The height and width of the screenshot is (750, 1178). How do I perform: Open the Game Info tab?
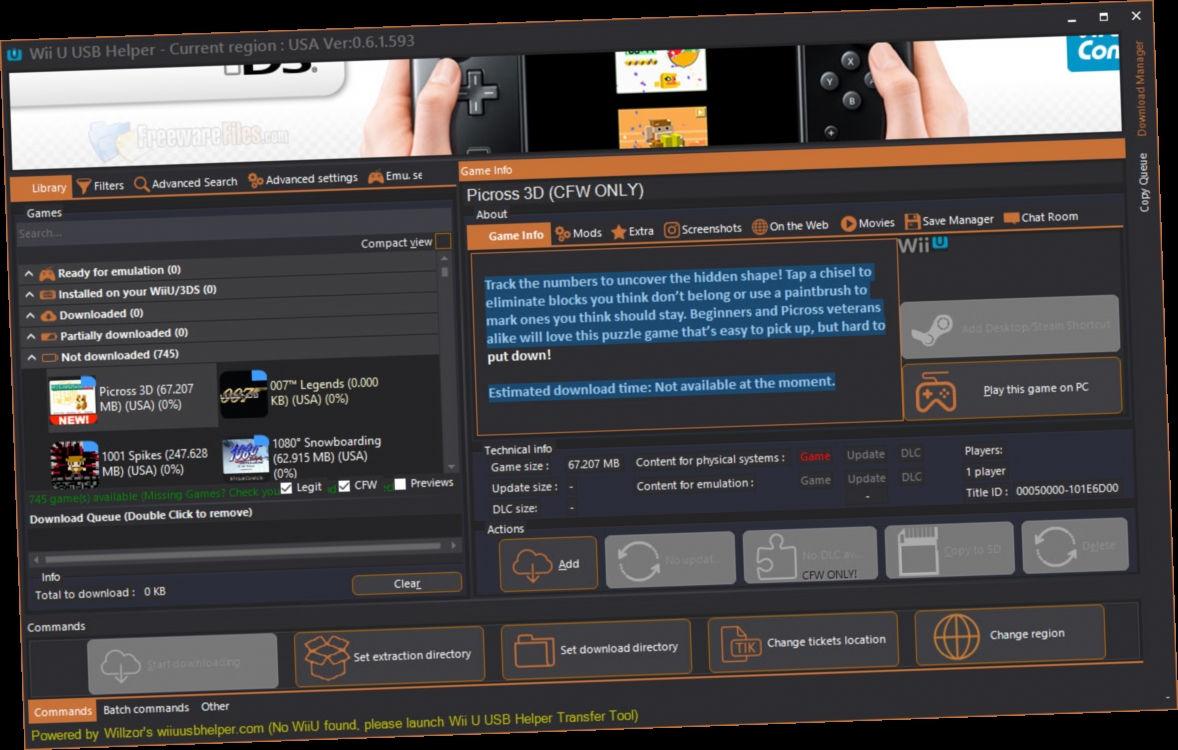509,236
